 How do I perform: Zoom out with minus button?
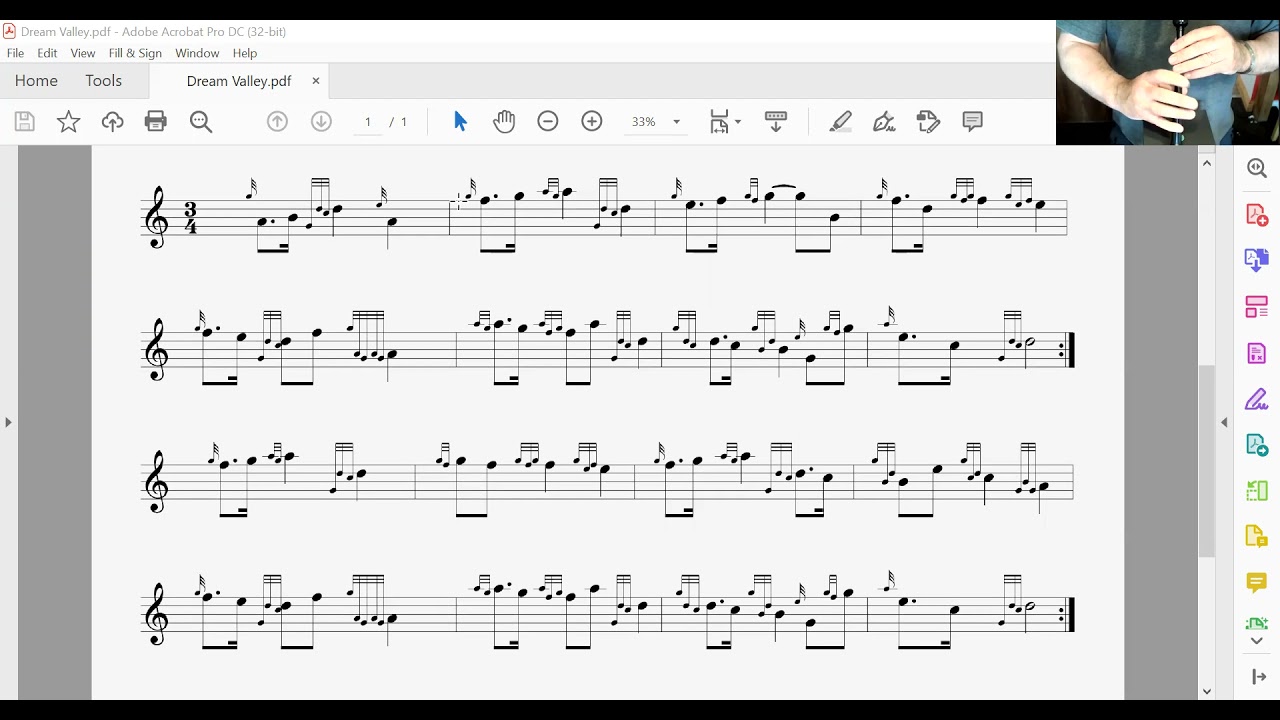click(x=548, y=122)
